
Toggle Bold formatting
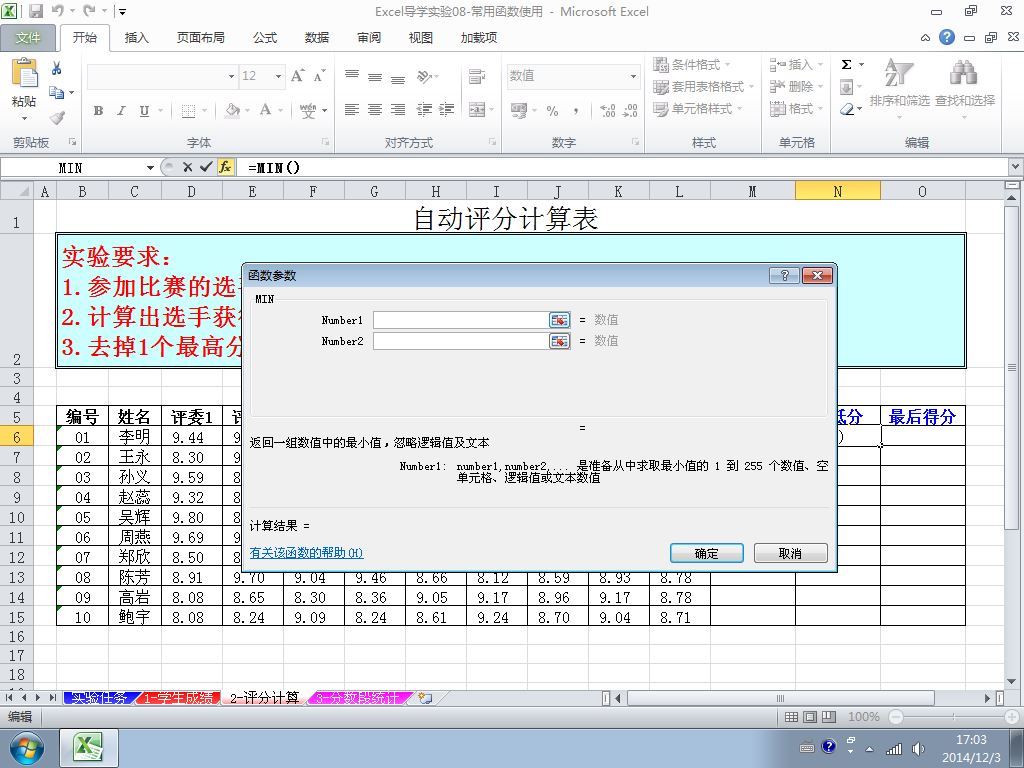coord(98,111)
